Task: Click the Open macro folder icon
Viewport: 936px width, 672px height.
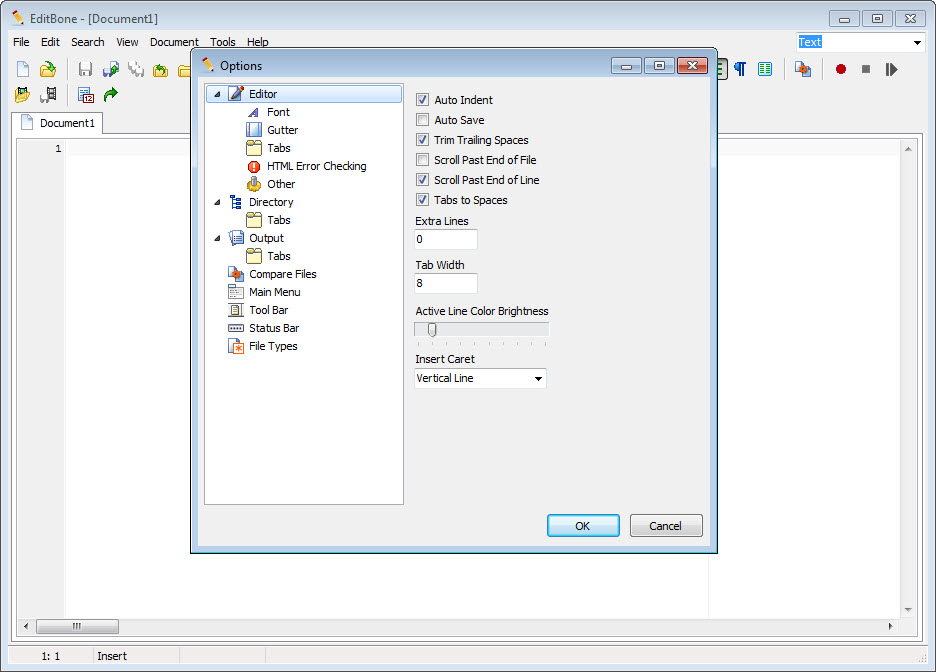Action: pyautogui.click(x=23, y=94)
